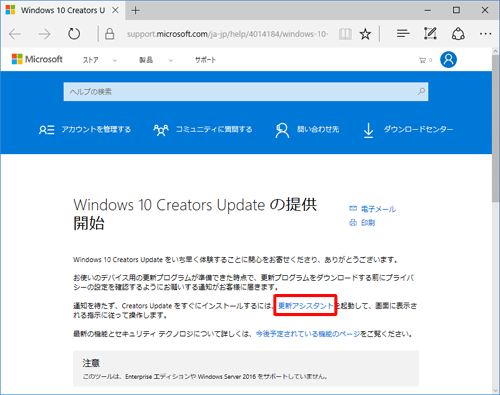Open the shopping cart
Viewport: 500px width, 395px height.
(x=425, y=60)
